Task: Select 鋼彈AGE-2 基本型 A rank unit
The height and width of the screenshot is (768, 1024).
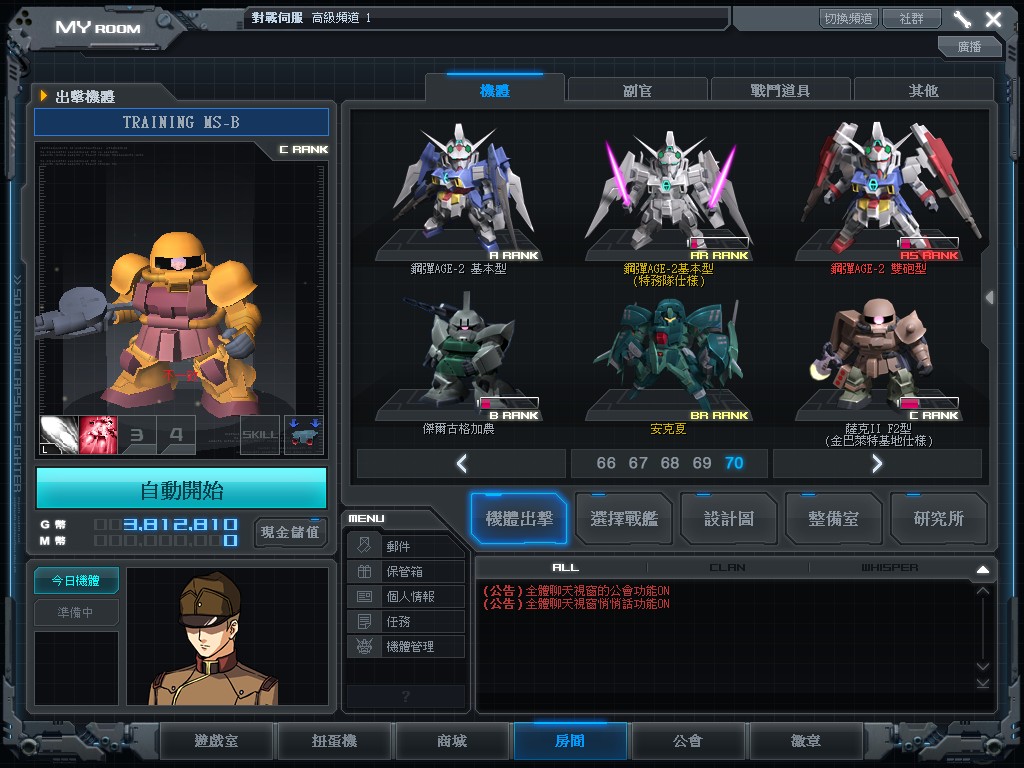Action: (458, 196)
